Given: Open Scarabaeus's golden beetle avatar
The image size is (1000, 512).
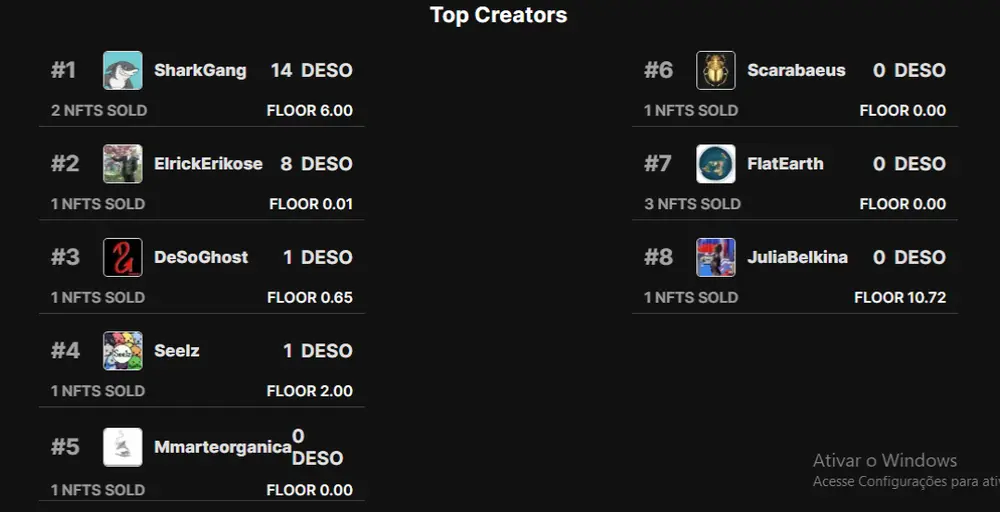Looking at the screenshot, I should click(716, 70).
